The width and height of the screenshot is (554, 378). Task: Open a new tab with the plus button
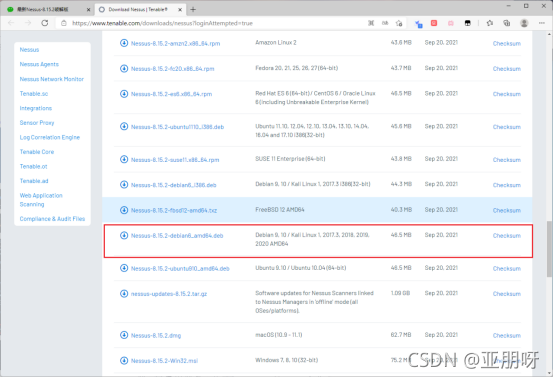tap(193, 10)
